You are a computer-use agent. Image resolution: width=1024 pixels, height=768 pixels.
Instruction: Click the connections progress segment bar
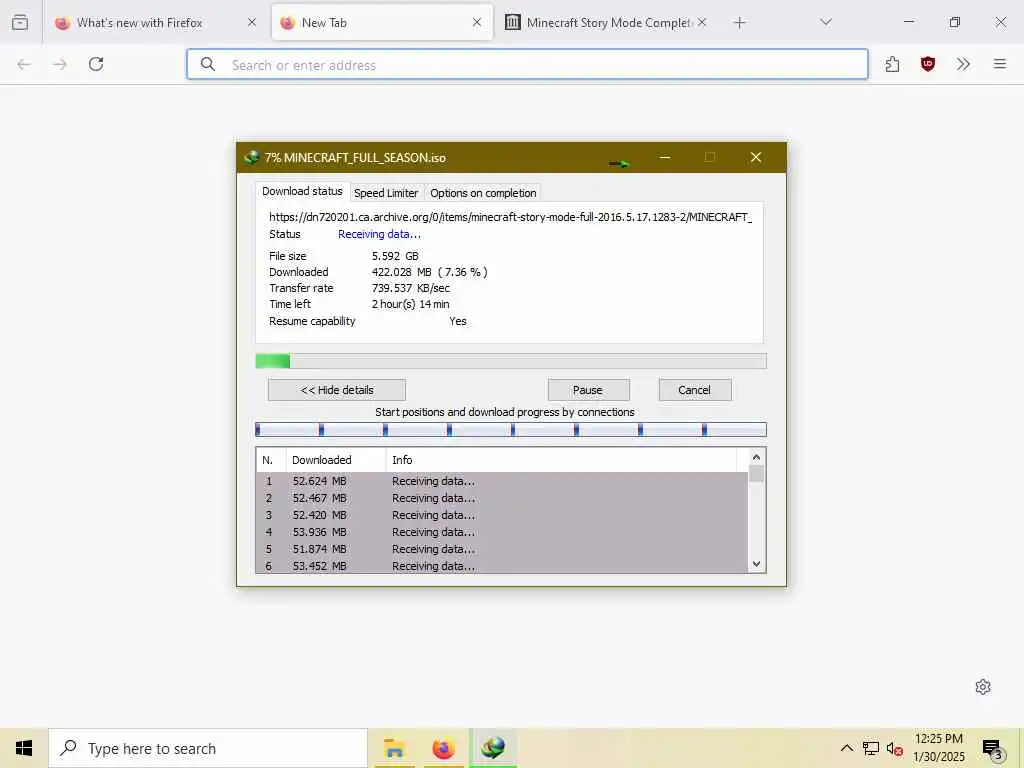point(511,429)
